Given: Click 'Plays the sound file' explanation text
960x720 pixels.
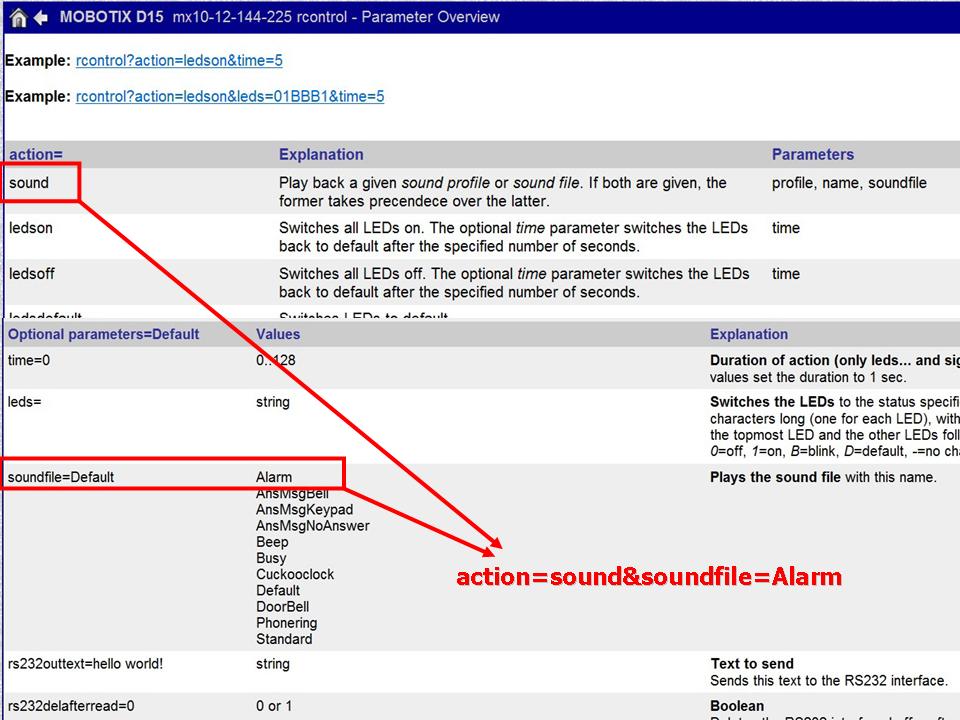Looking at the screenshot, I should [775, 477].
